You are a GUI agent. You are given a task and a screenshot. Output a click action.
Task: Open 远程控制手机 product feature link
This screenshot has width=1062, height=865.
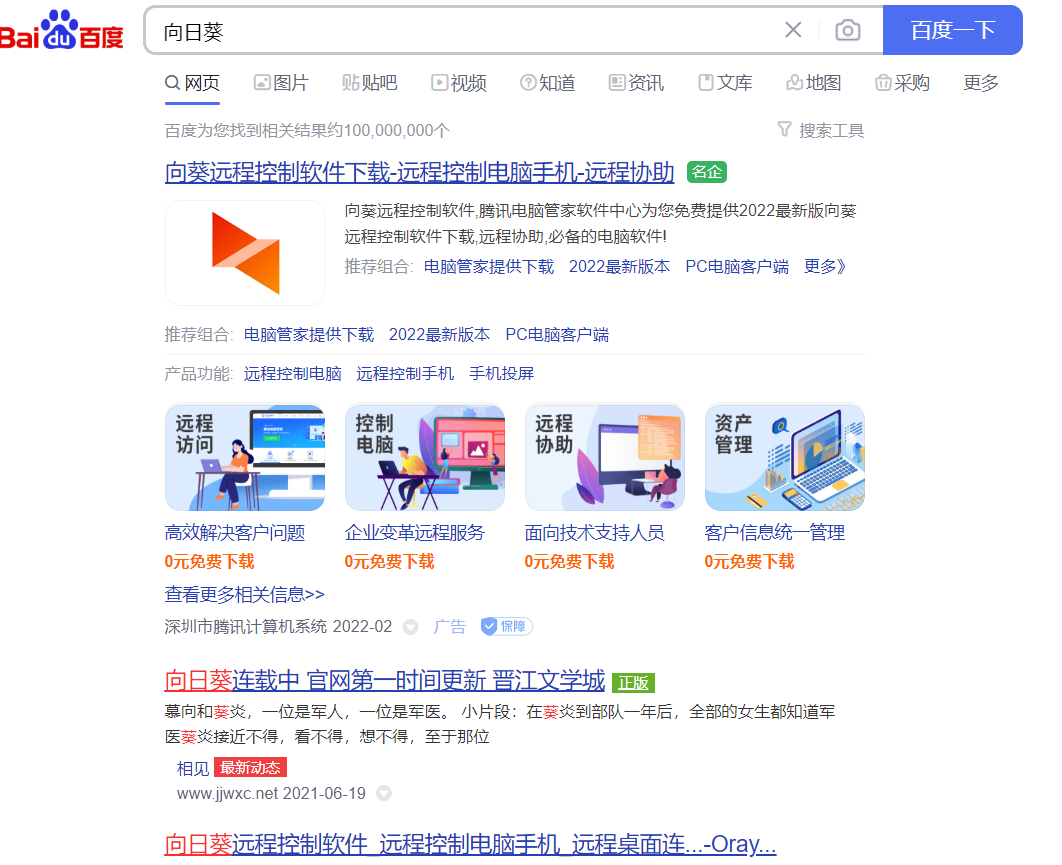(x=405, y=373)
